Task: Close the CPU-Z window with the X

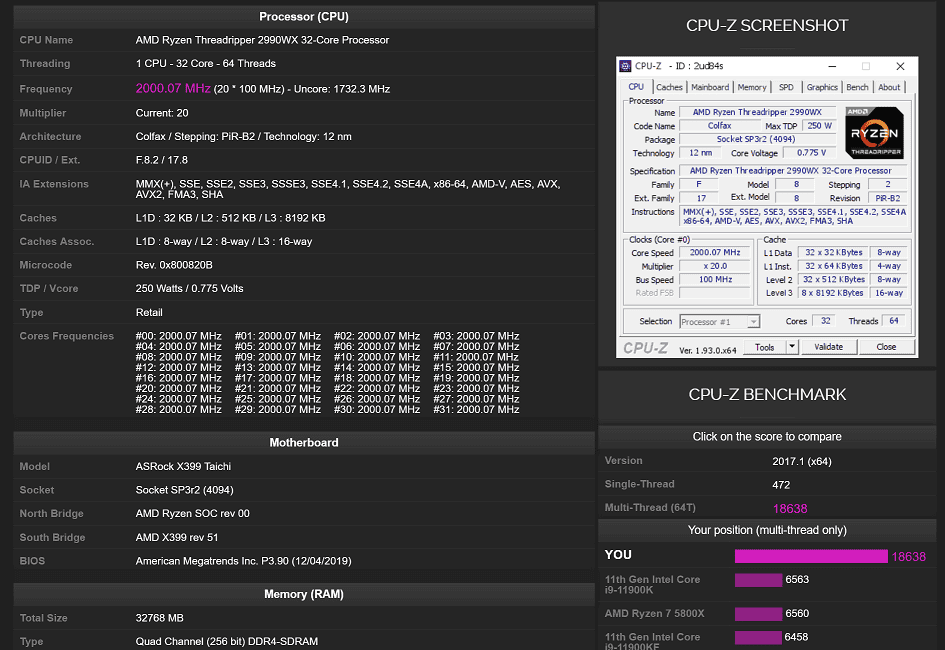Action: click(900, 66)
